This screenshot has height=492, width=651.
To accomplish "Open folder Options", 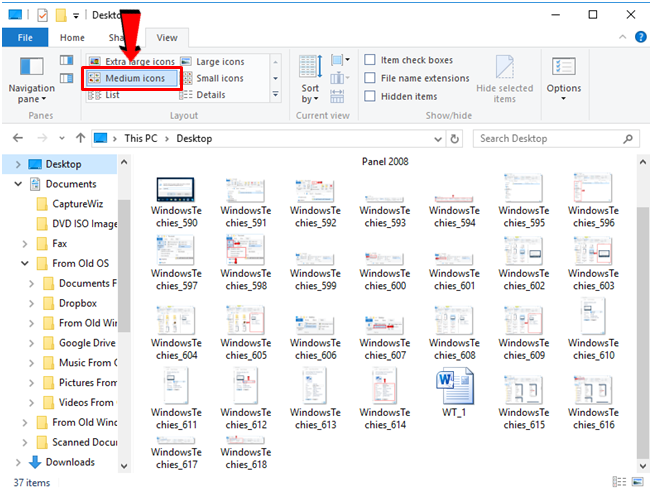I will click(563, 79).
